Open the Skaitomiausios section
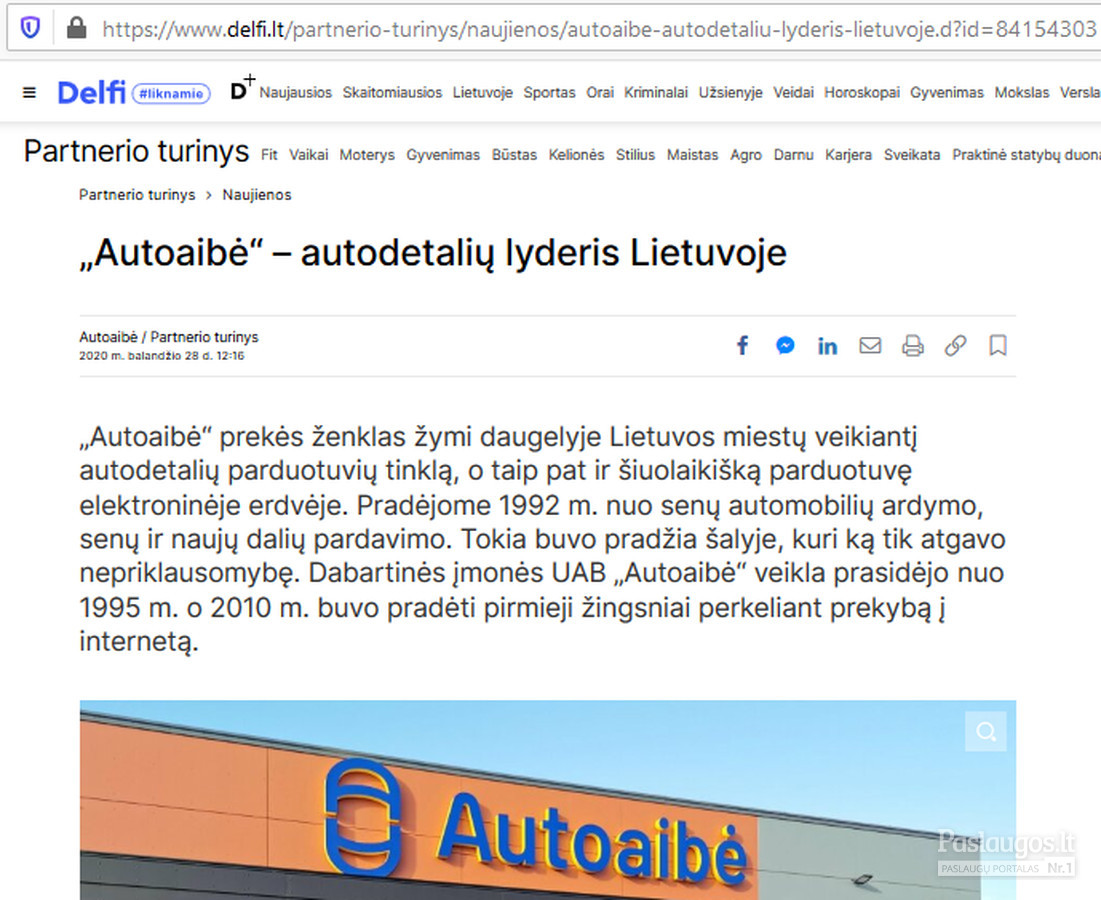The height and width of the screenshot is (900, 1101). tap(393, 93)
